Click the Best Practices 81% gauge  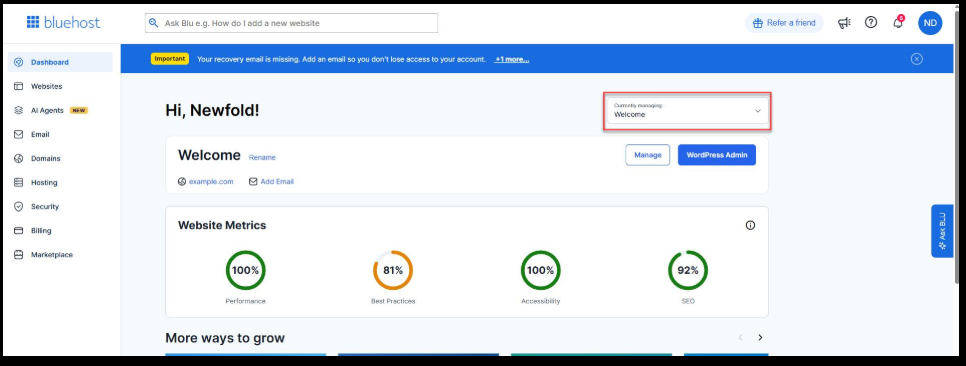click(x=393, y=270)
